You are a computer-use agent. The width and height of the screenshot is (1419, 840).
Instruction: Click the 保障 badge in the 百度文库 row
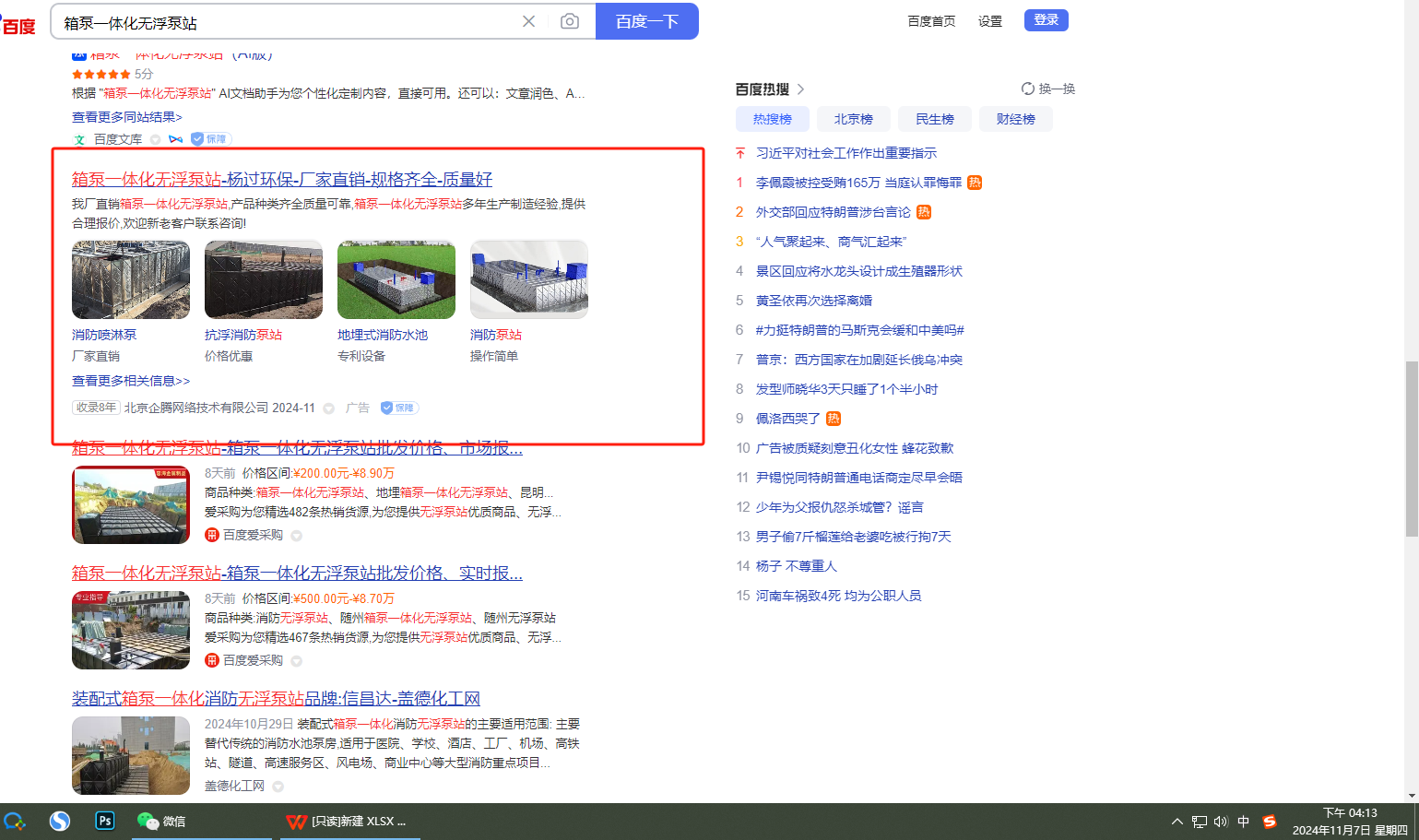coord(210,139)
